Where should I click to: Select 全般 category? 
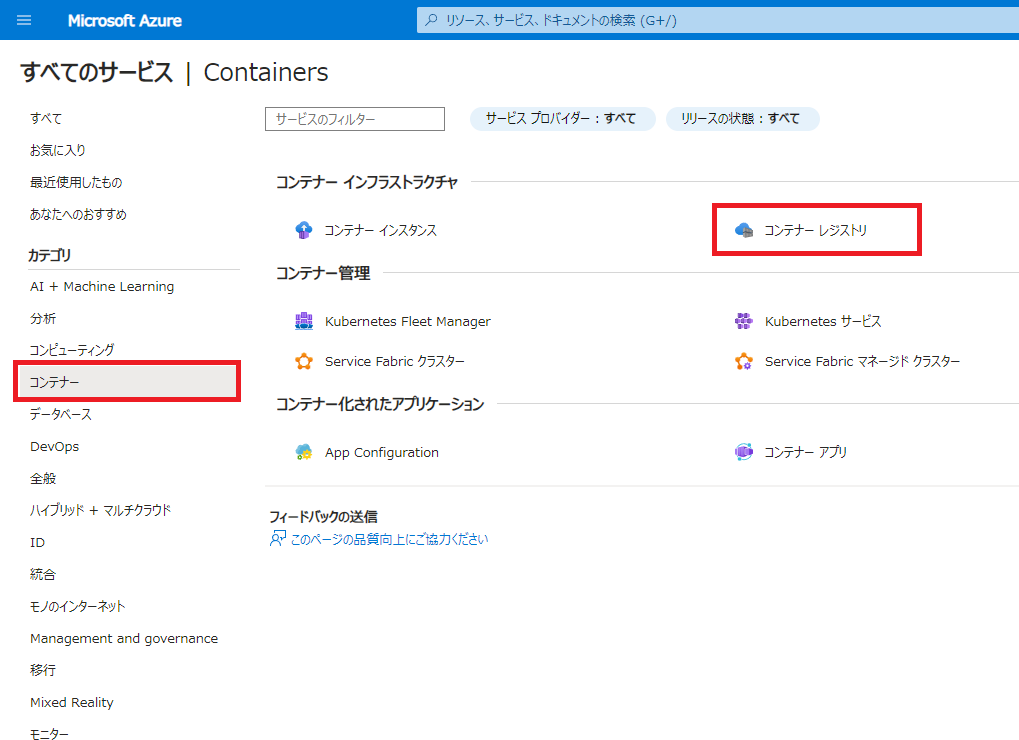click(x=43, y=479)
